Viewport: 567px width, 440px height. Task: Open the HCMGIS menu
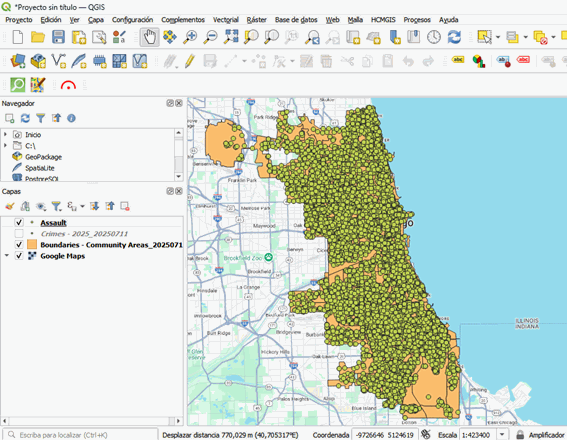(x=383, y=20)
